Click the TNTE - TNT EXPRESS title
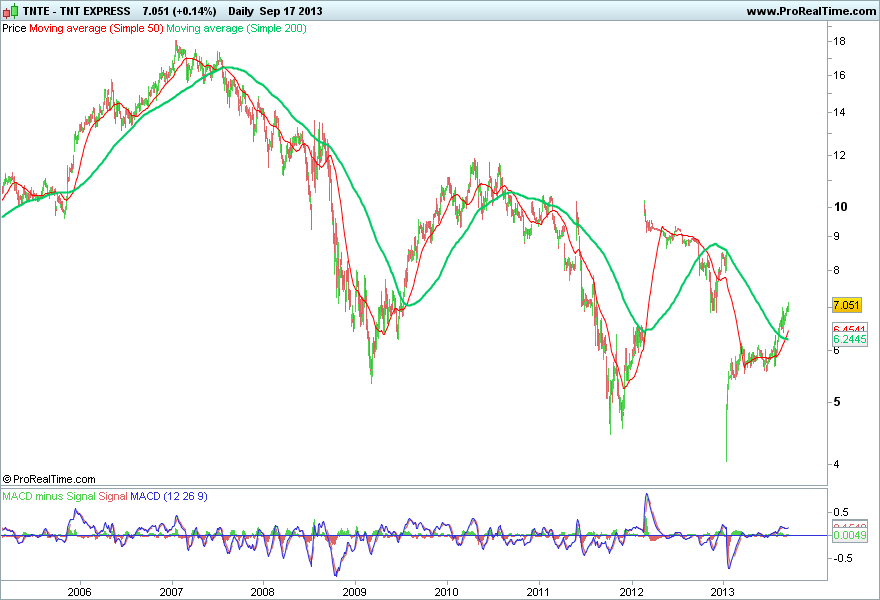This screenshot has width=880, height=600. pyautogui.click(x=76, y=11)
